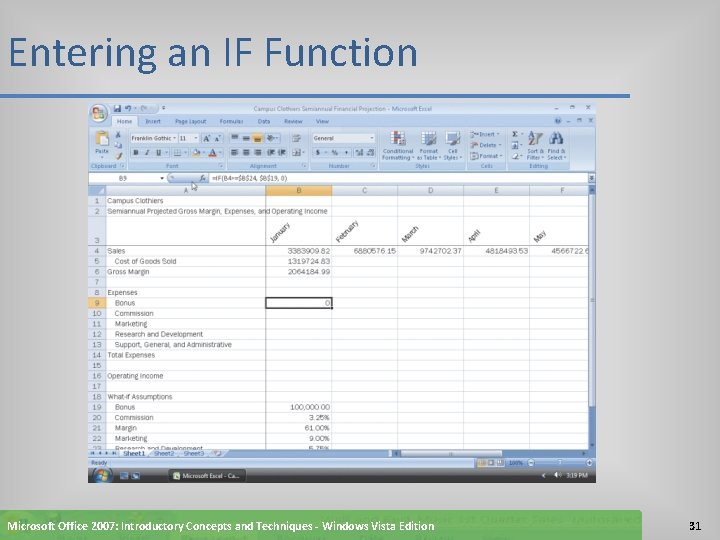Viewport: 720px width, 540px height.
Task: Open the Format as Table gallery
Action: [428, 146]
